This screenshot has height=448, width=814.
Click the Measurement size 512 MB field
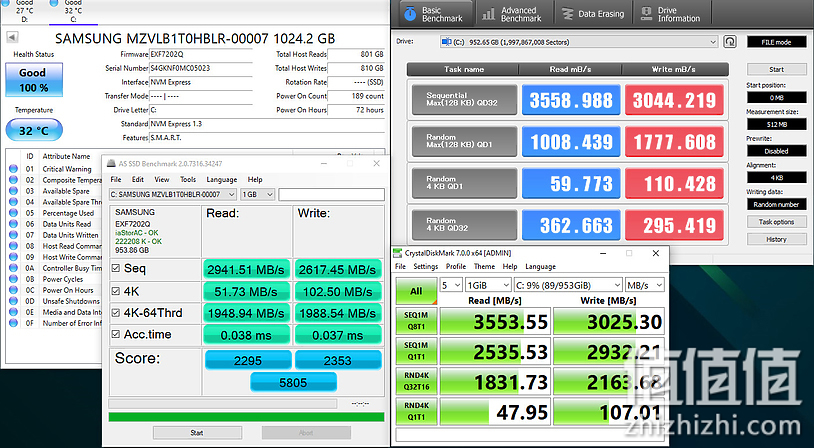click(x=777, y=124)
